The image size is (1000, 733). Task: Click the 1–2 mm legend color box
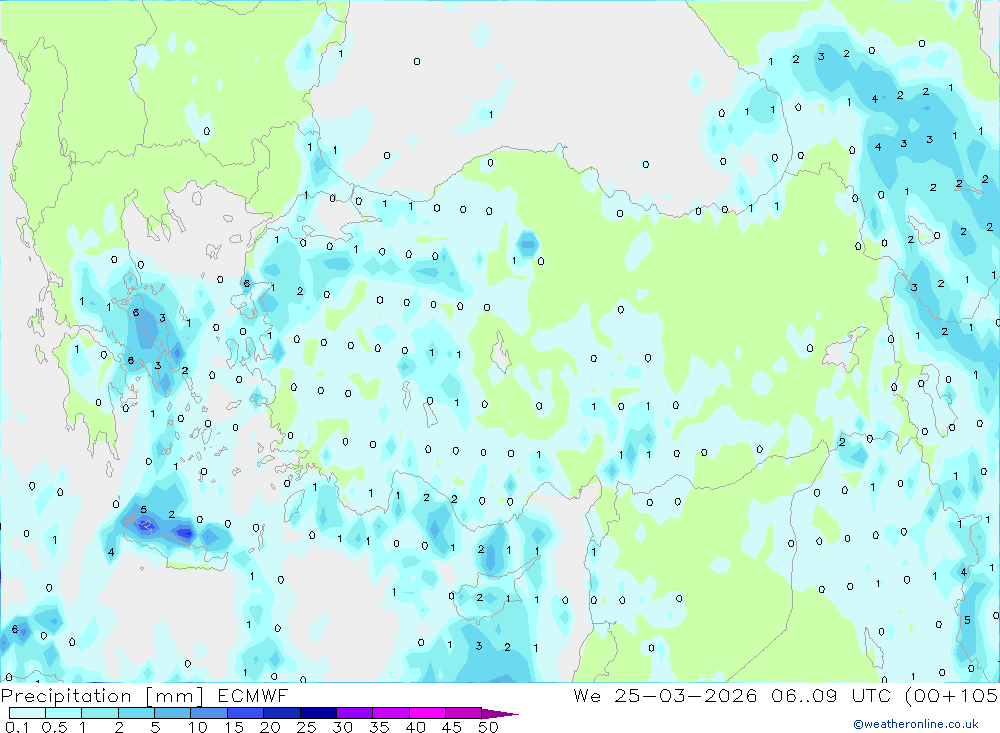click(x=100, y=713)
